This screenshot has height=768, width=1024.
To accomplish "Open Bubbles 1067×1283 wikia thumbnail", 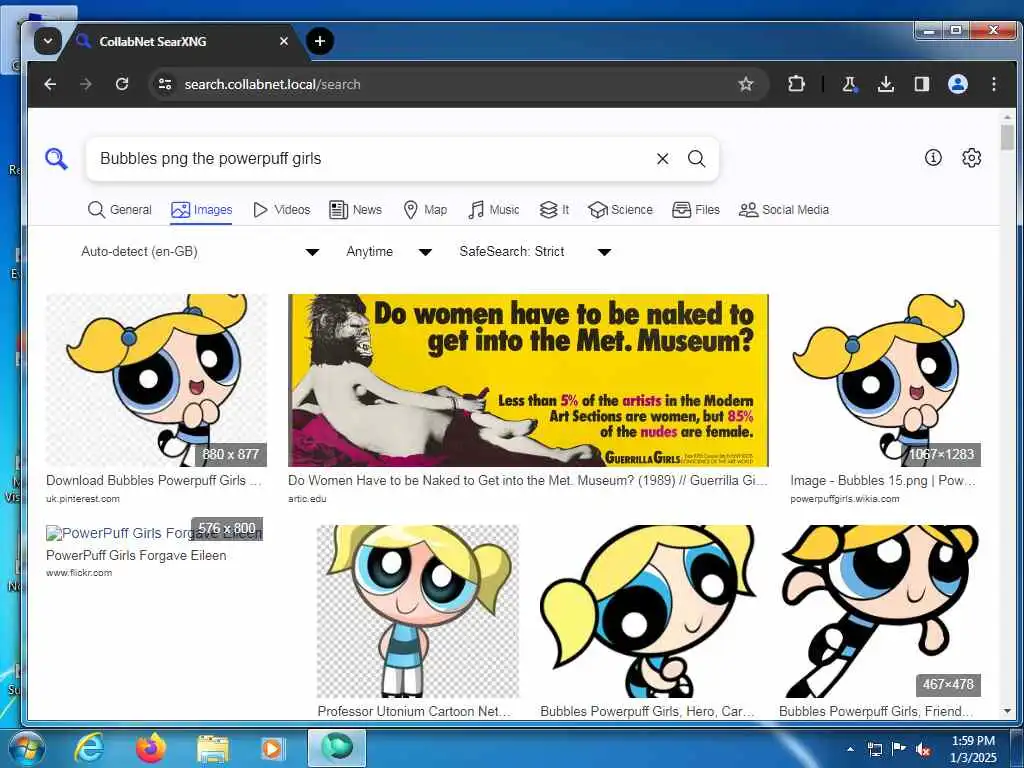I will 886,380.
